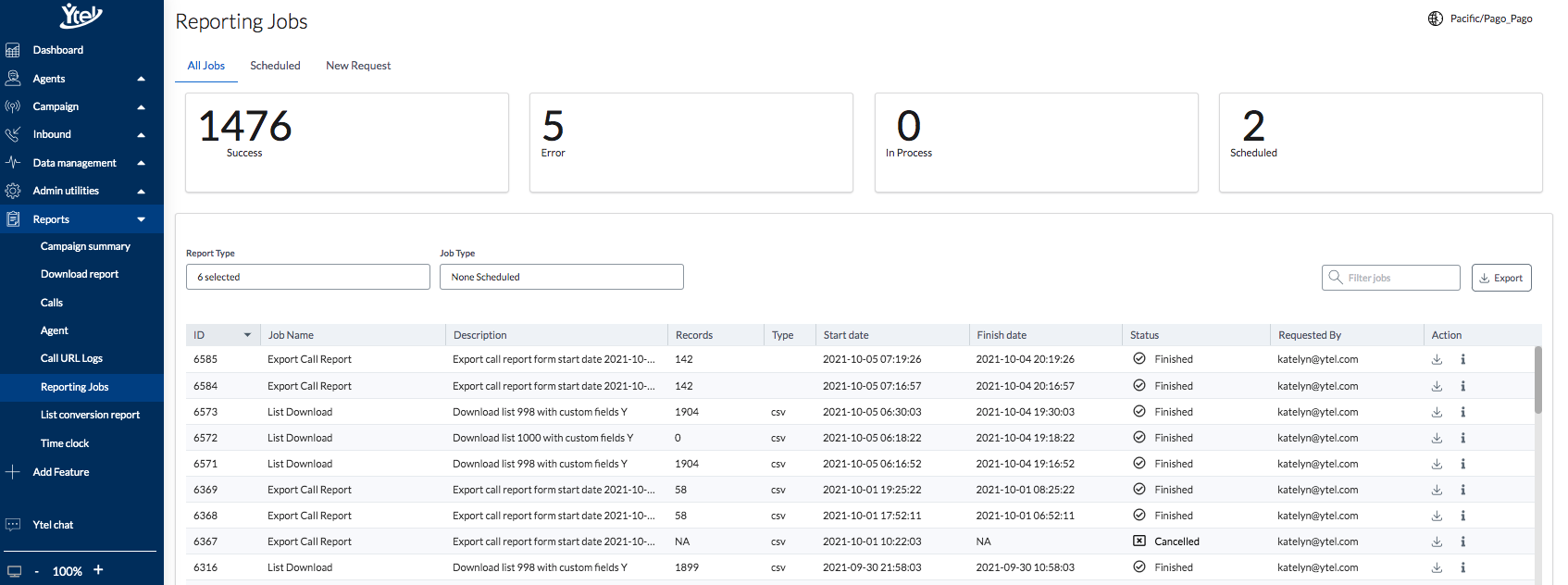Click the 2 Scheduled card

pos(1381,143)
